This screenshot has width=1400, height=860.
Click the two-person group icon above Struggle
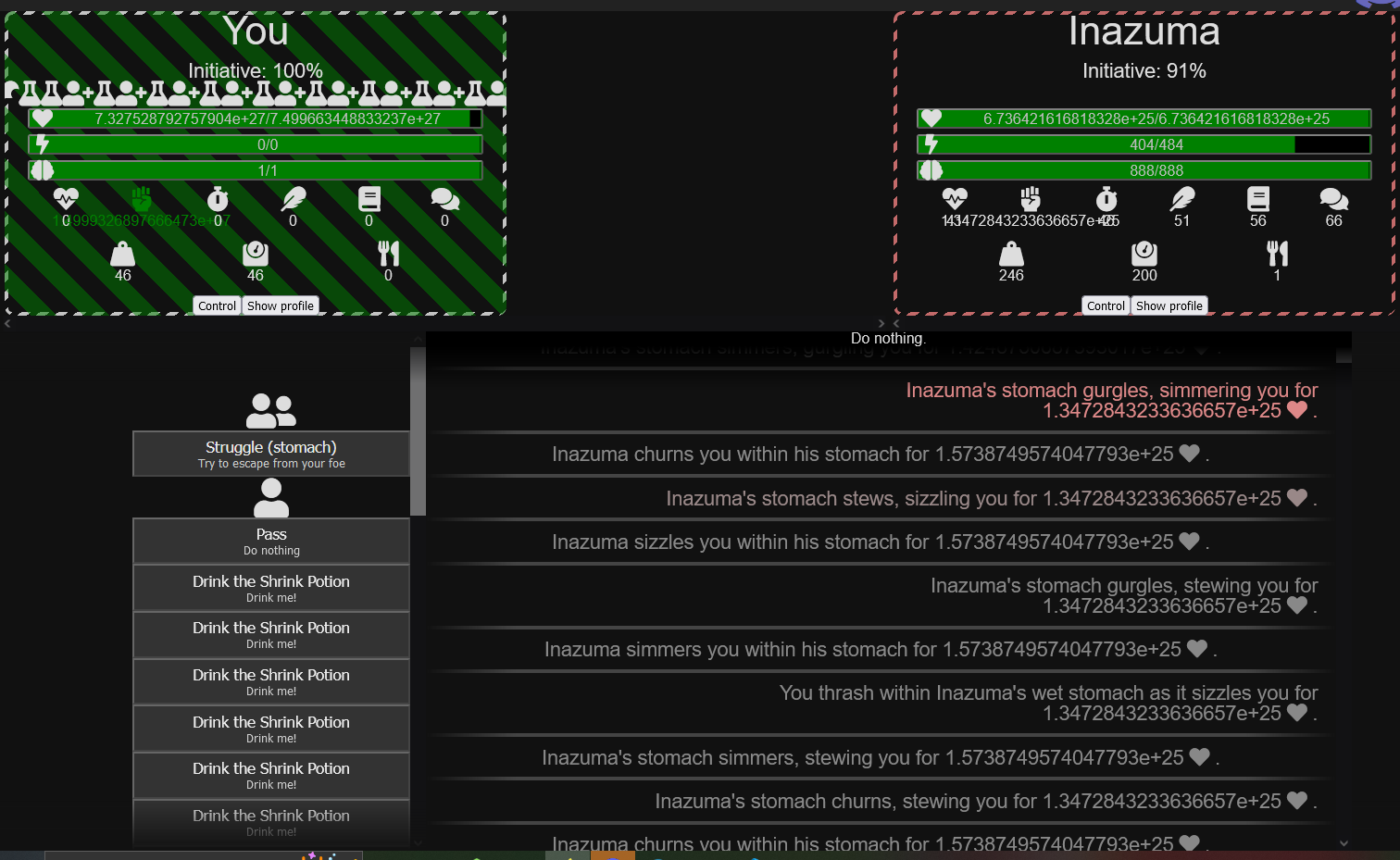271,410
